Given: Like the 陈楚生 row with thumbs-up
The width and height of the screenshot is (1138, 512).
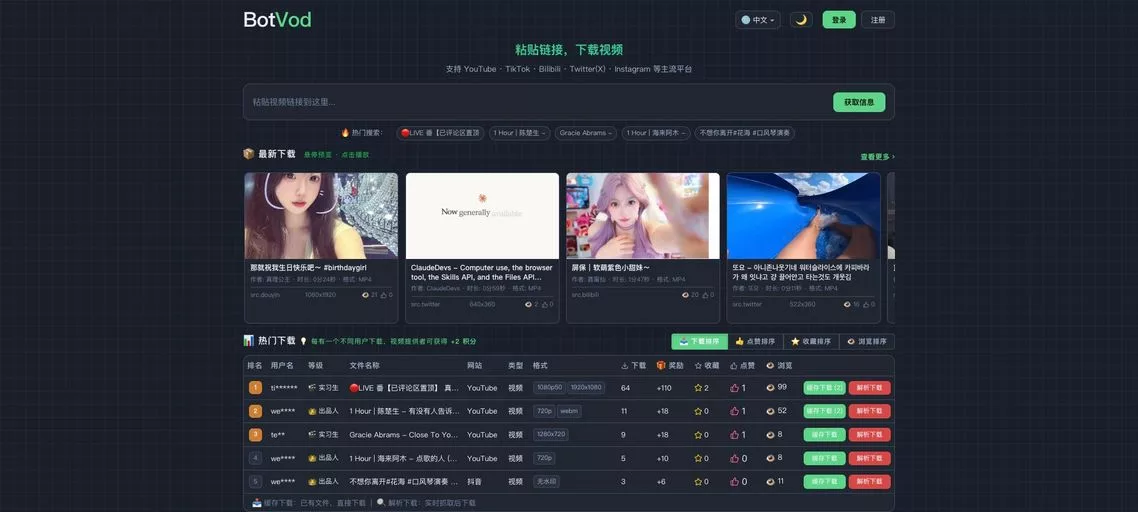Looking at the screenshot, I should [734, 411].
